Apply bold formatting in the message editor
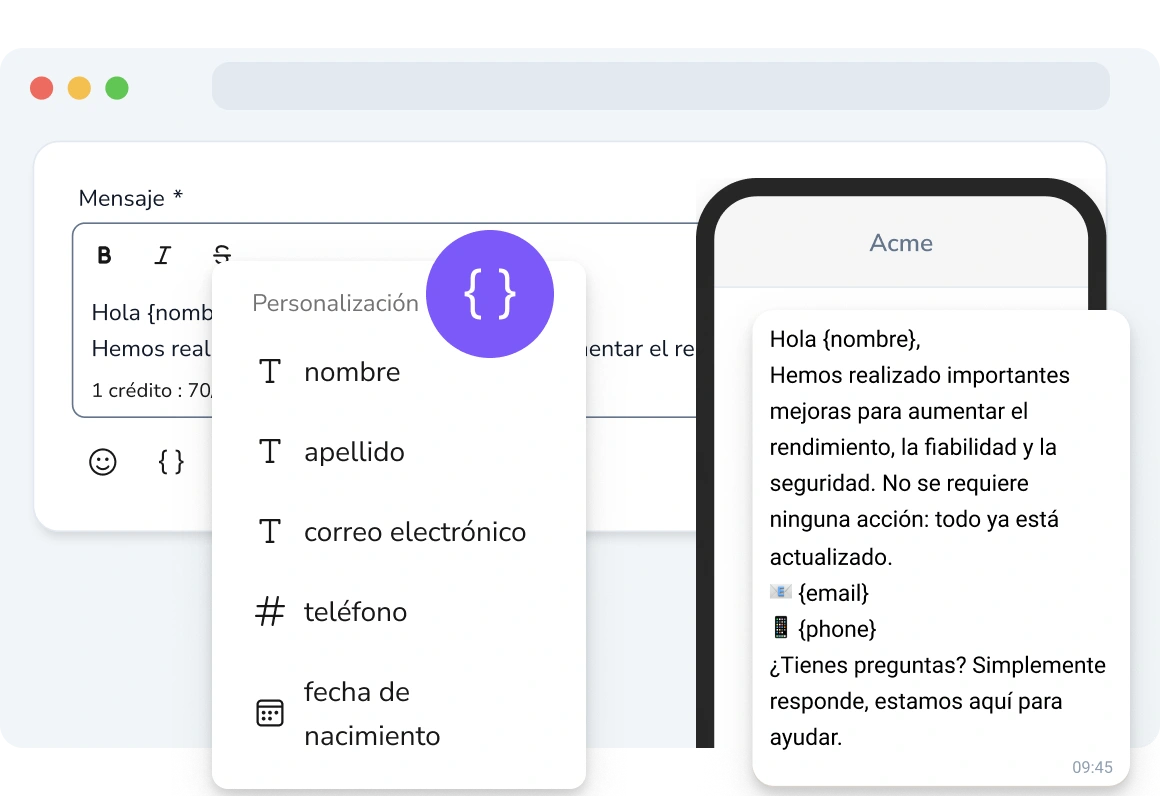Image resolution: width=1160 pixels, height=796 pixels. point(104,255)
